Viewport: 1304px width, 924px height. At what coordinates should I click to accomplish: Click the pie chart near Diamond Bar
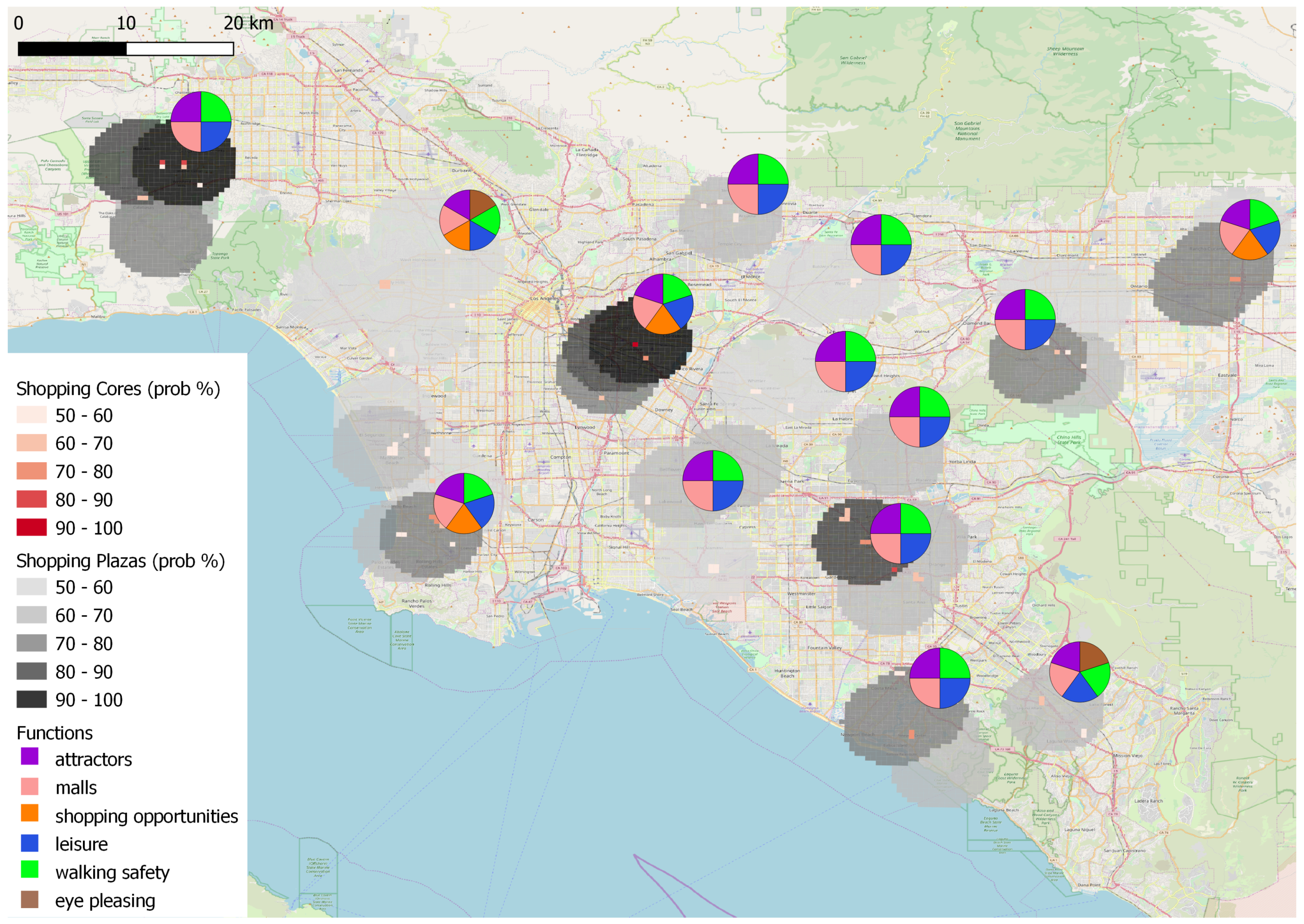pyautogui.click(x=1025, y=320)
